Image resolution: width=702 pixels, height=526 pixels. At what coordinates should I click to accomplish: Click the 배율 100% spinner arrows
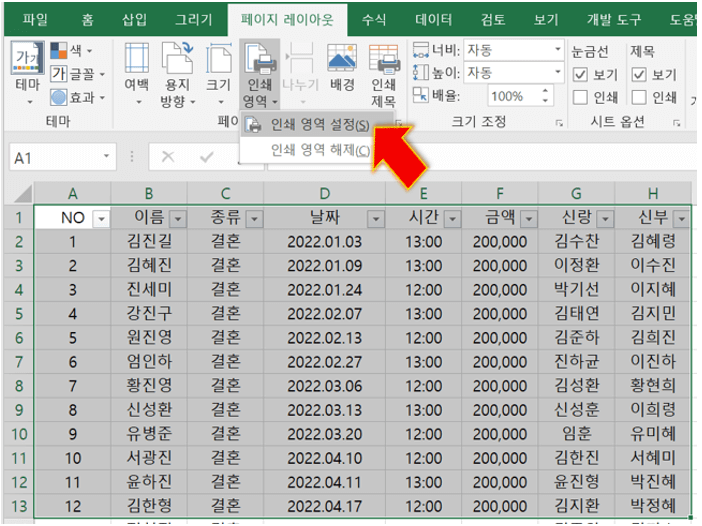tap(545, 95)
